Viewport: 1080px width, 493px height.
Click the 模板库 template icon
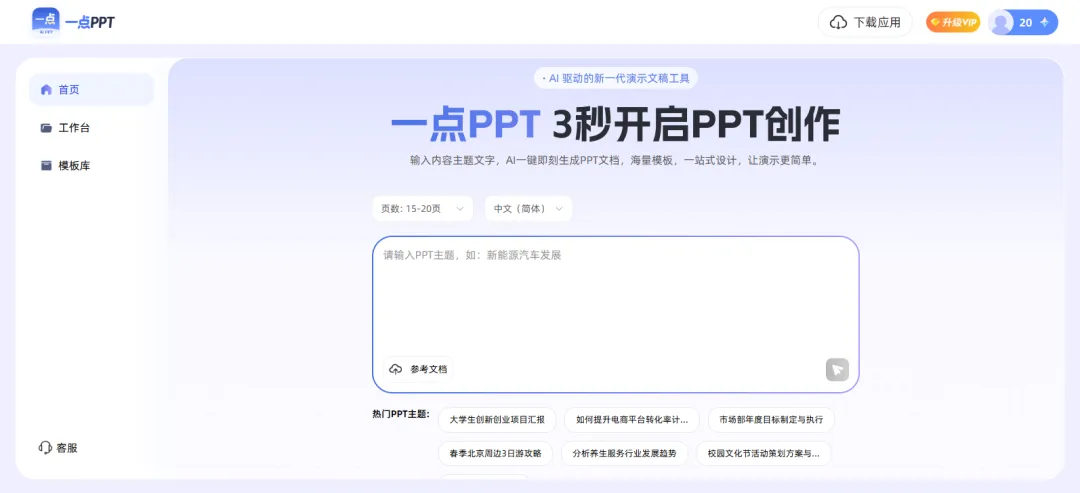coord(46,165)
